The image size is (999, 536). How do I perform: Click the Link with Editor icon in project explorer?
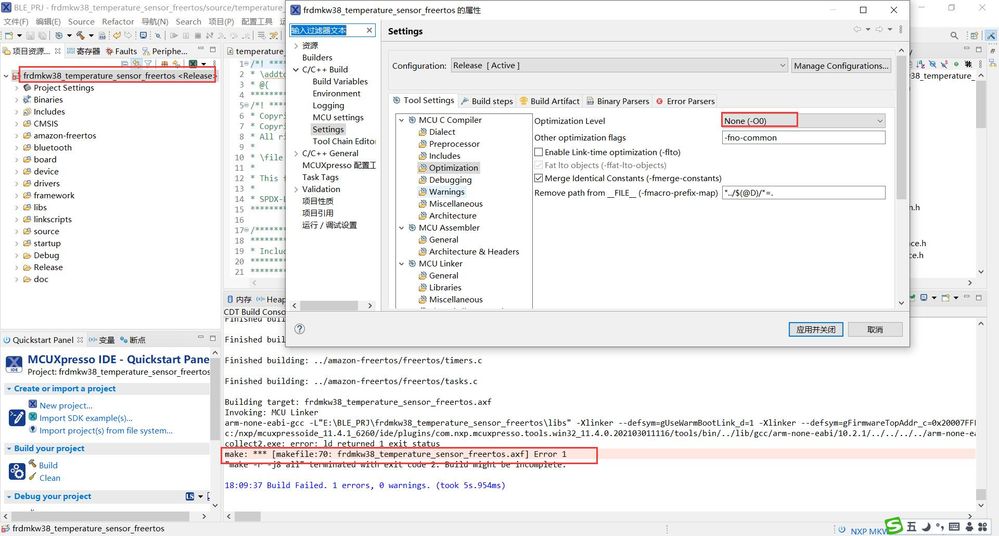pos(136,64)
